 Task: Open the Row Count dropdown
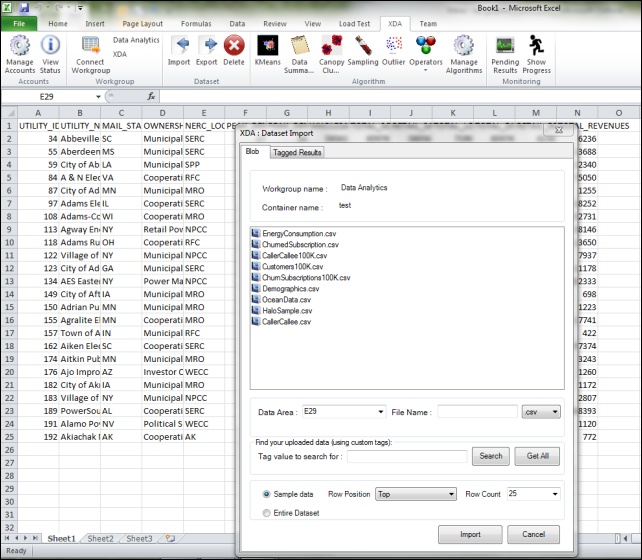tap(555, 494)
